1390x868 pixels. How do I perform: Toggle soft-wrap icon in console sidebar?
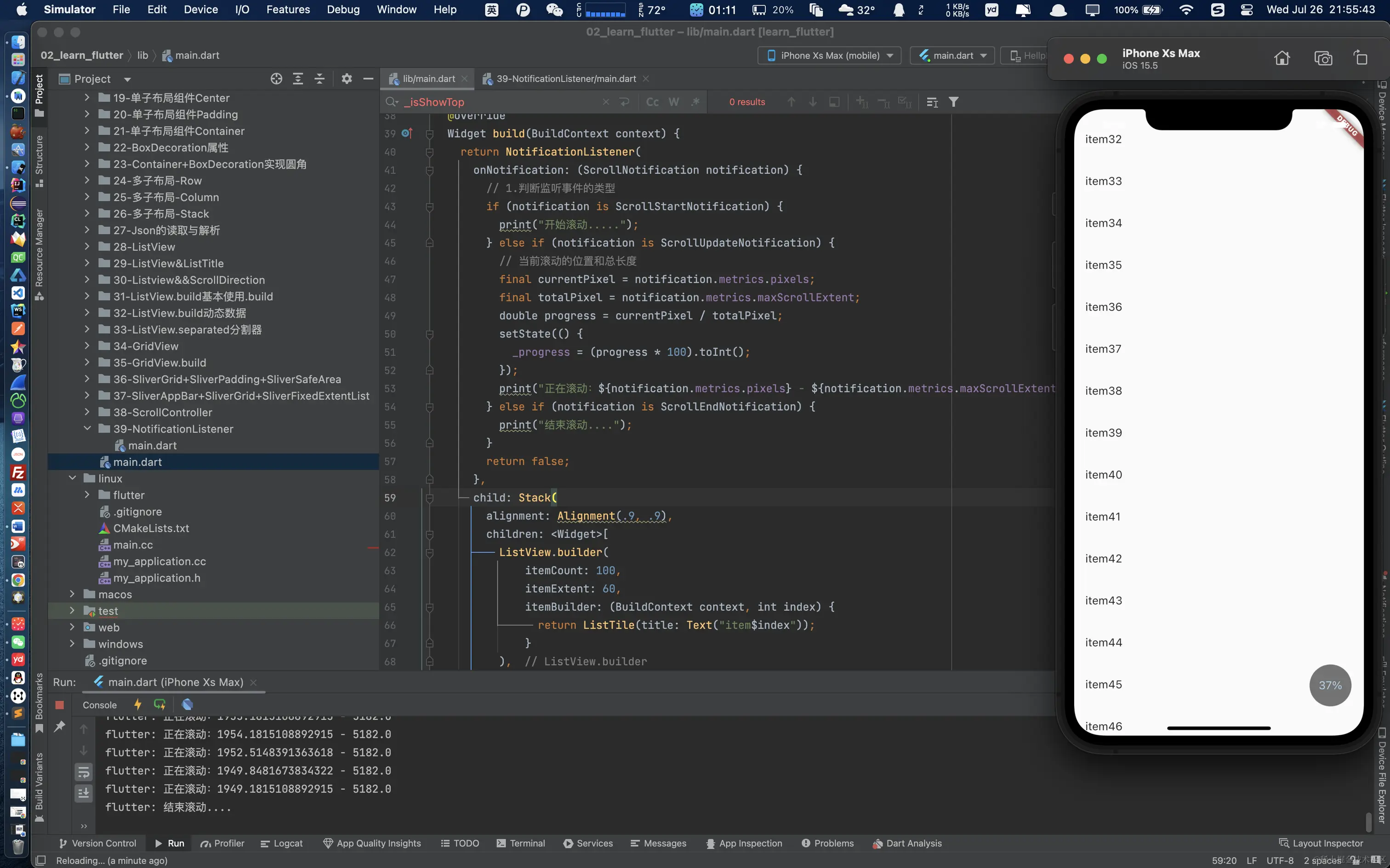click(x=84, y=772)
